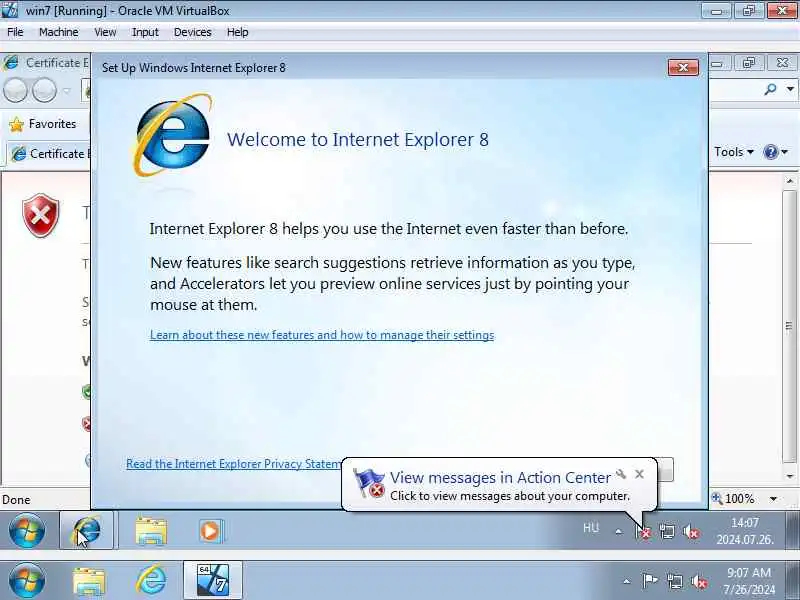
Task: Click the Action Center flag in guest tray
Action: click(643, 532)
